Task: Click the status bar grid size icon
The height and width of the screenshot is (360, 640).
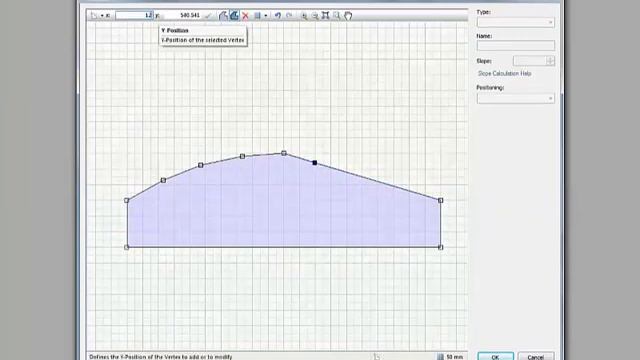Action: (440, 357)
